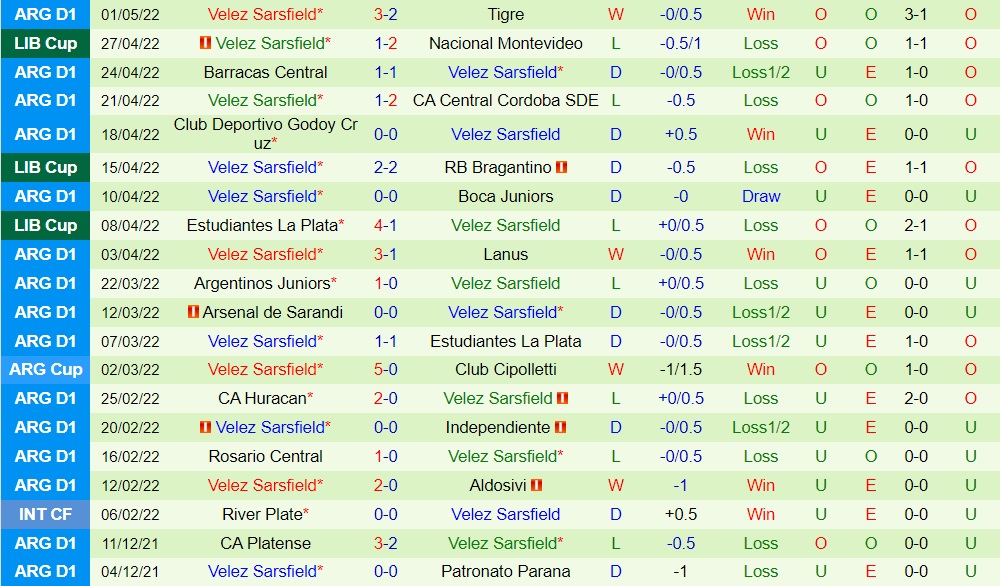
Task: Click the Club Cipolletti team name
Action: pyautogui.click(x=505, y=369)
